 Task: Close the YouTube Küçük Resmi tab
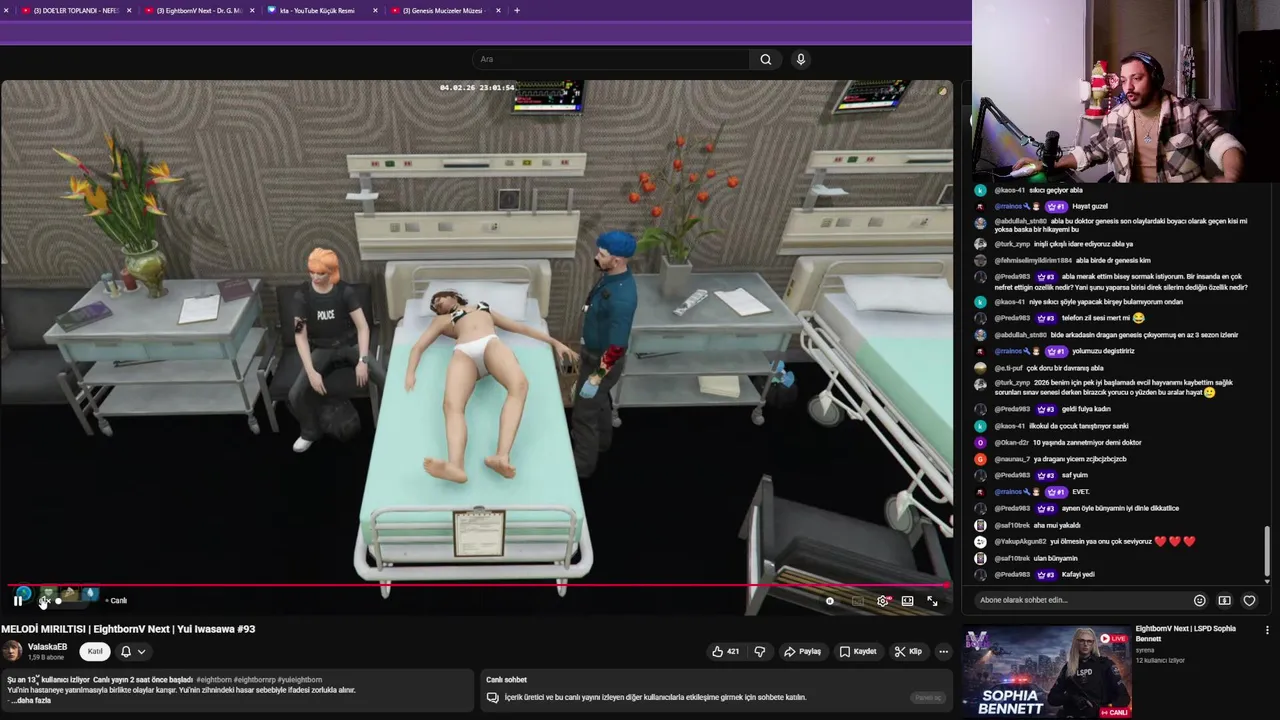375,10
